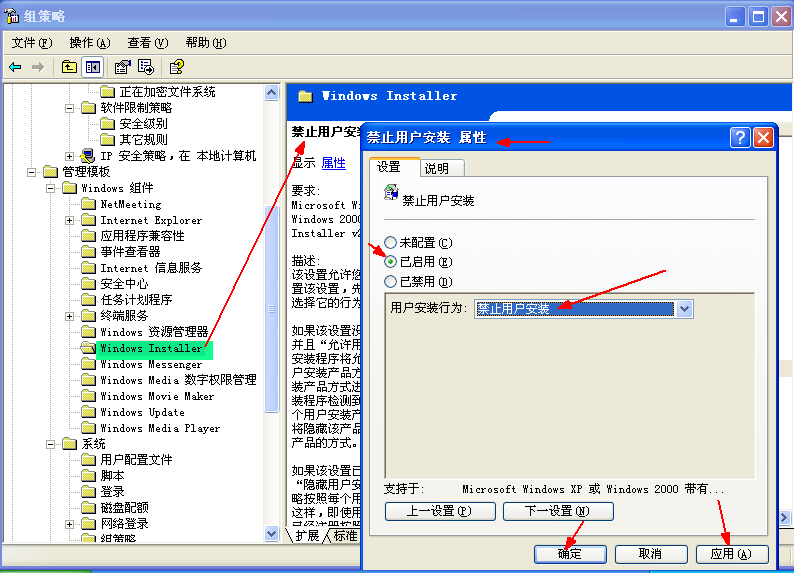Switch to the 设置 tab
The image size is (794, 573).
click(394, 167)
